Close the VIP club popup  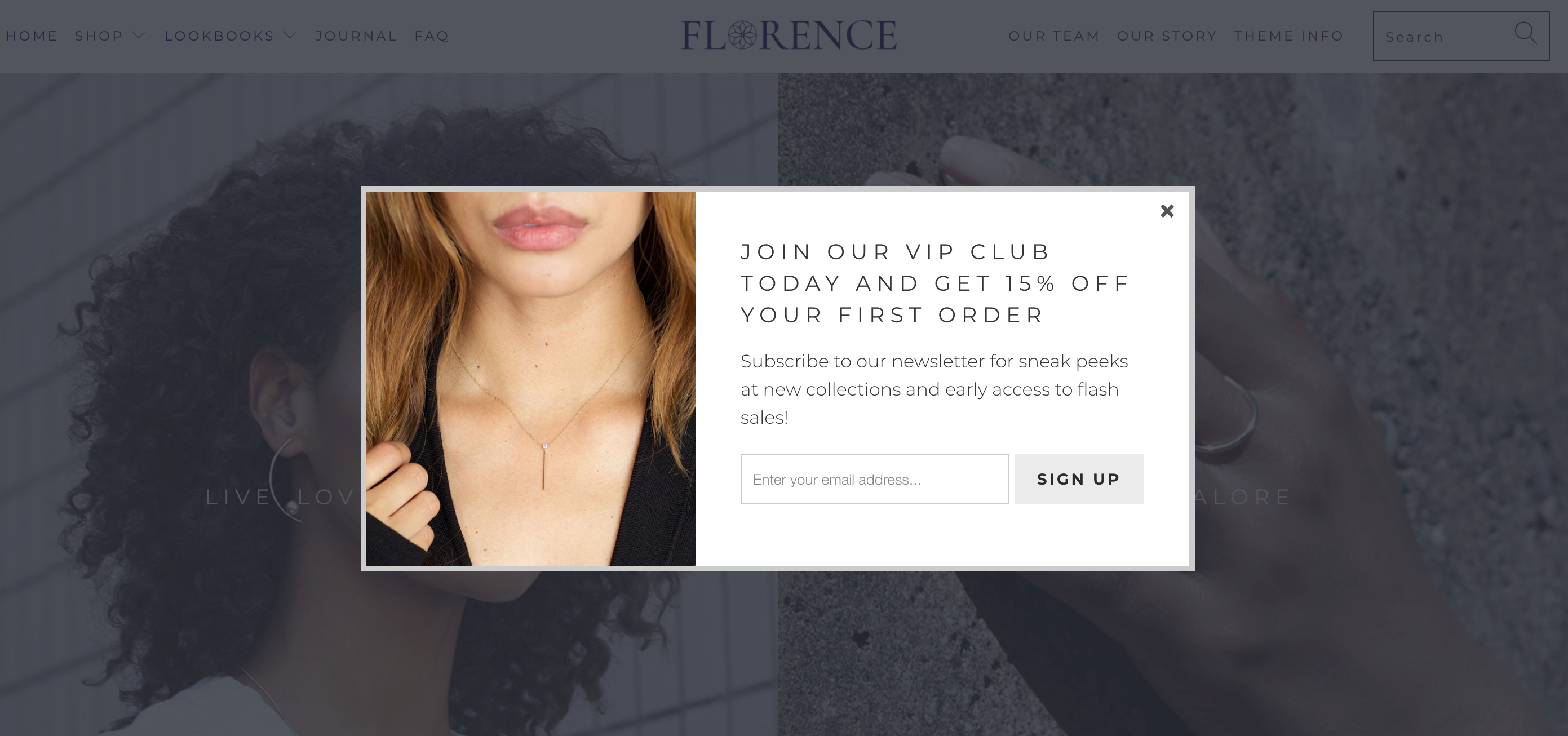click(x=1166, y=211)
